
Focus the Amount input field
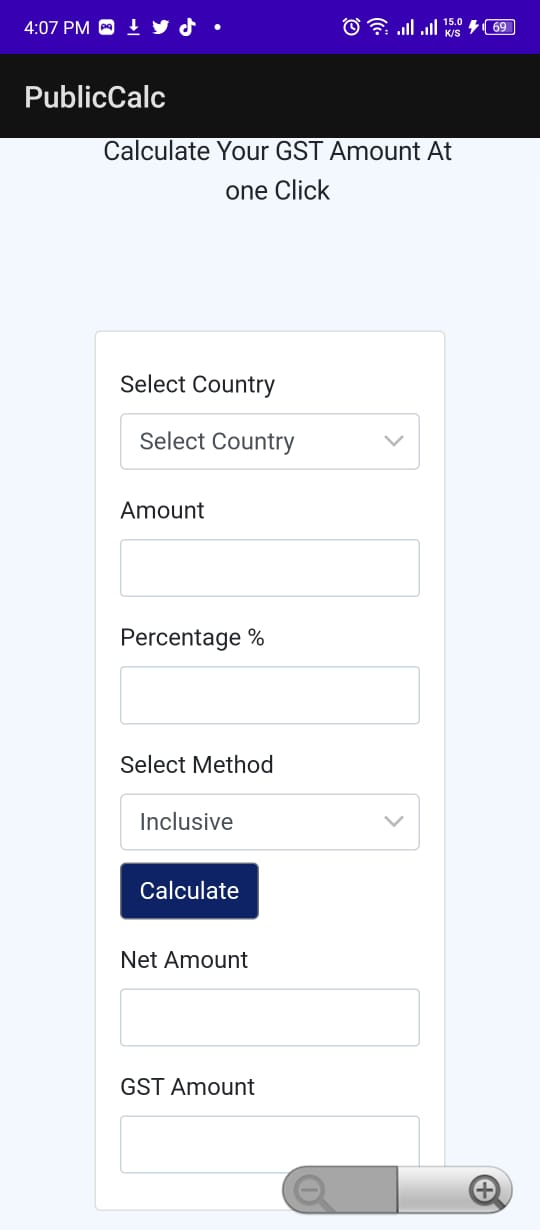click(x=270, y=568)
